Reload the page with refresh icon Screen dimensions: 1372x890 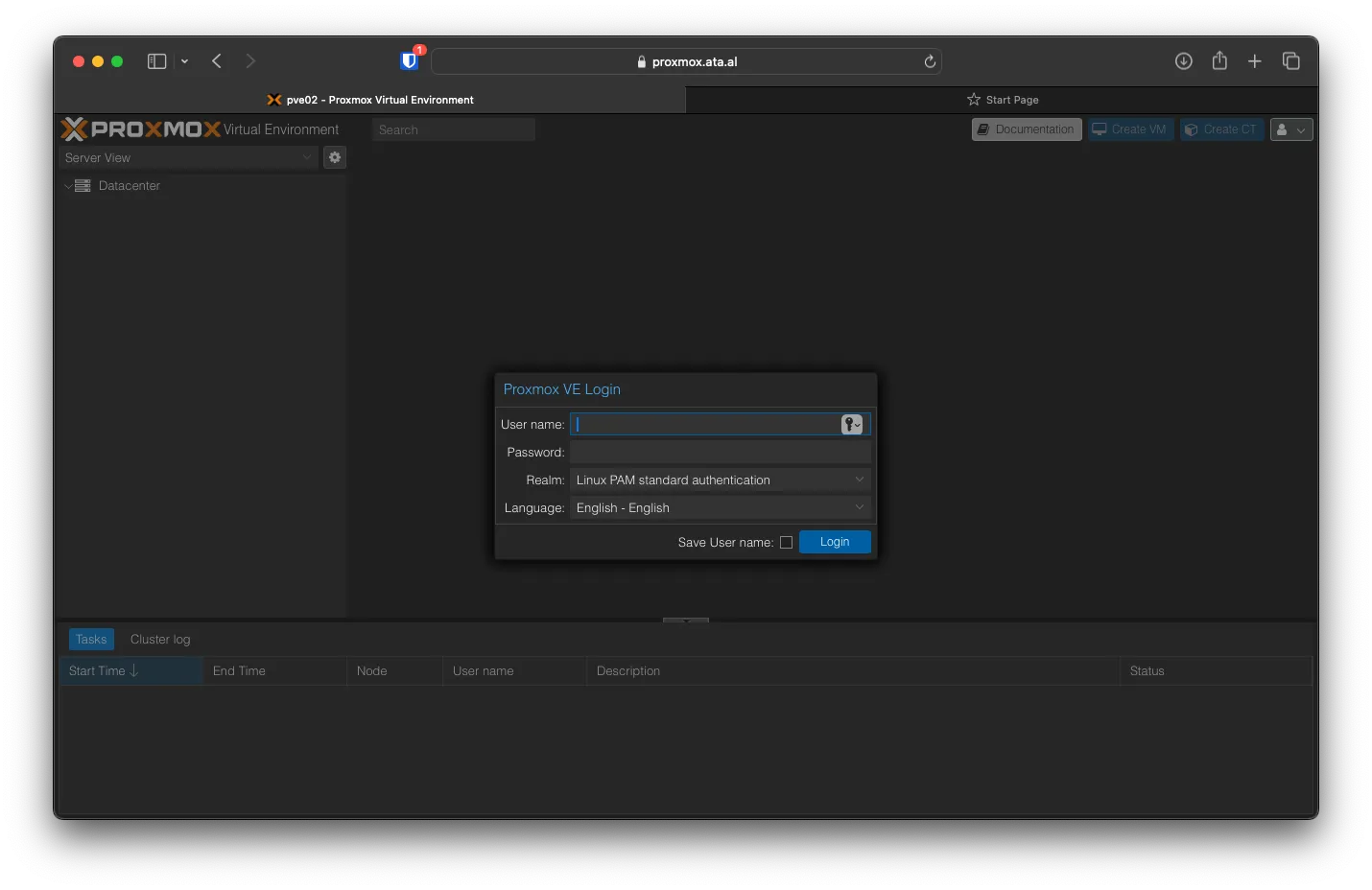[x=930, y=61]
